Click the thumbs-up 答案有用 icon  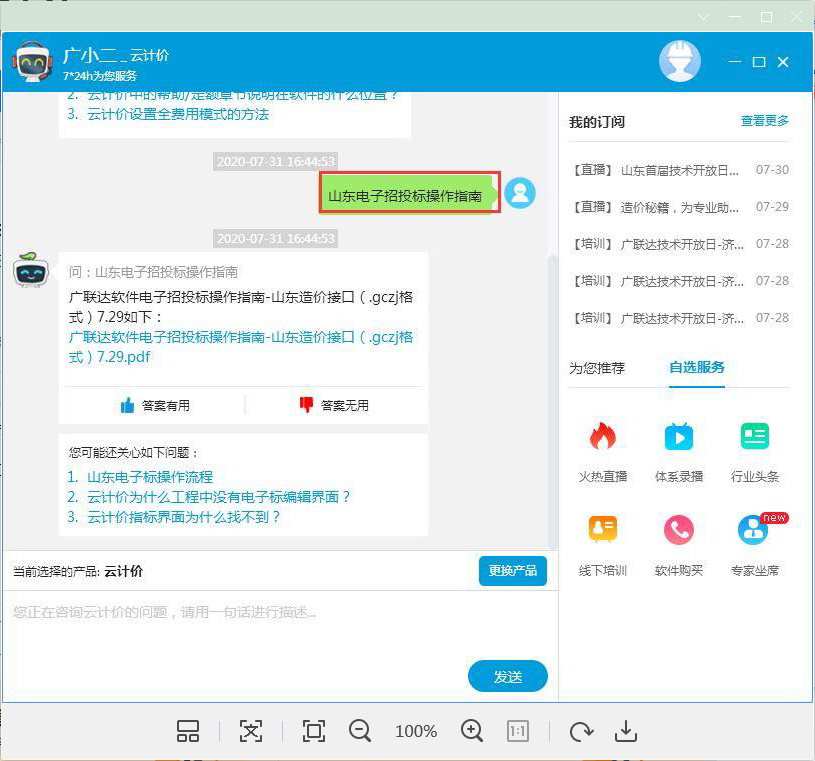tap(127, 405)
